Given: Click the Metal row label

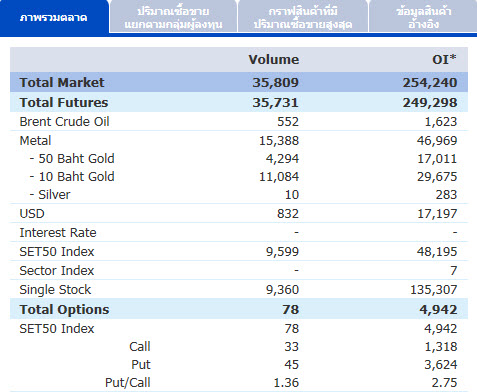Looking at the screenshot, I should 35,140.
